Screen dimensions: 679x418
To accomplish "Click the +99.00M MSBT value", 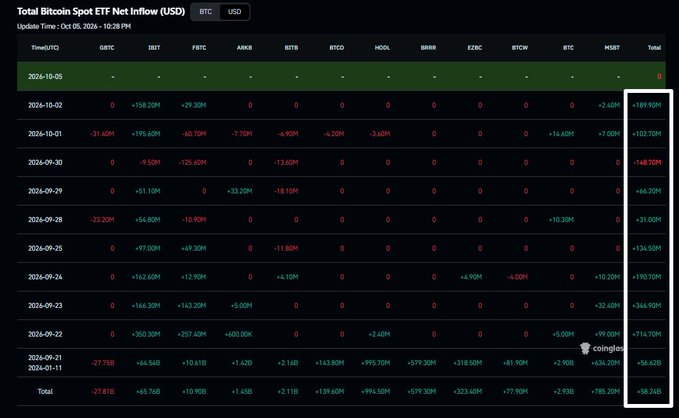I will 607,334.
